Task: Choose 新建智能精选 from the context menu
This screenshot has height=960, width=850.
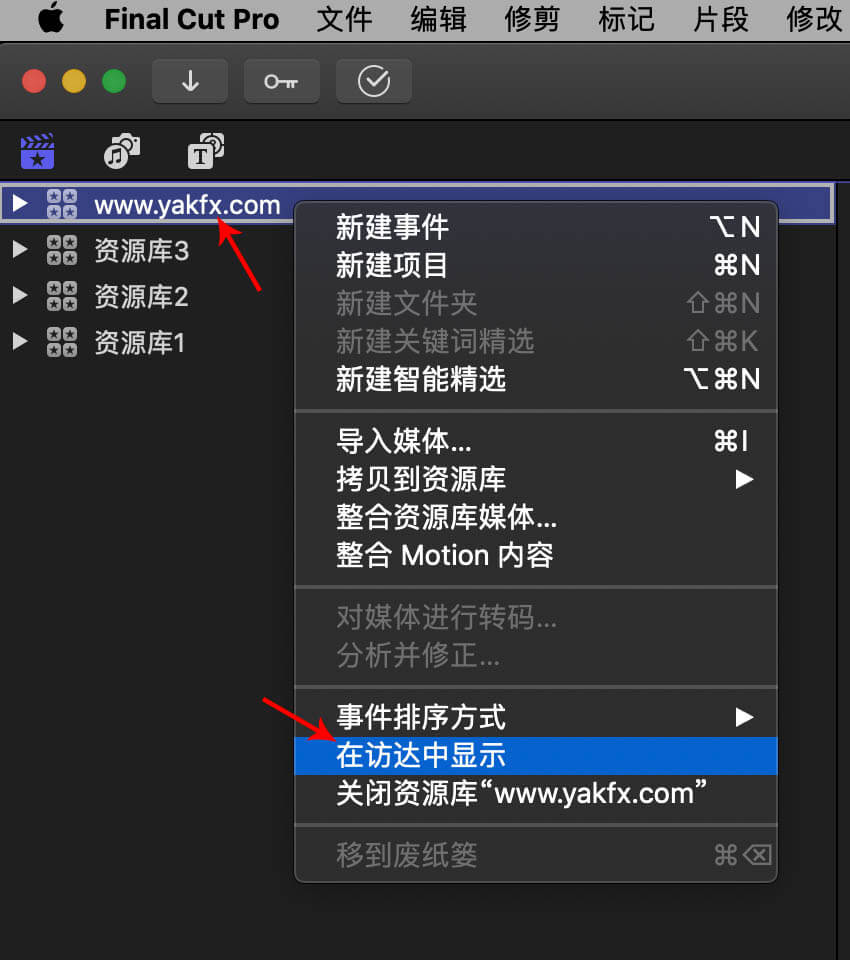Action: point(536,379)
